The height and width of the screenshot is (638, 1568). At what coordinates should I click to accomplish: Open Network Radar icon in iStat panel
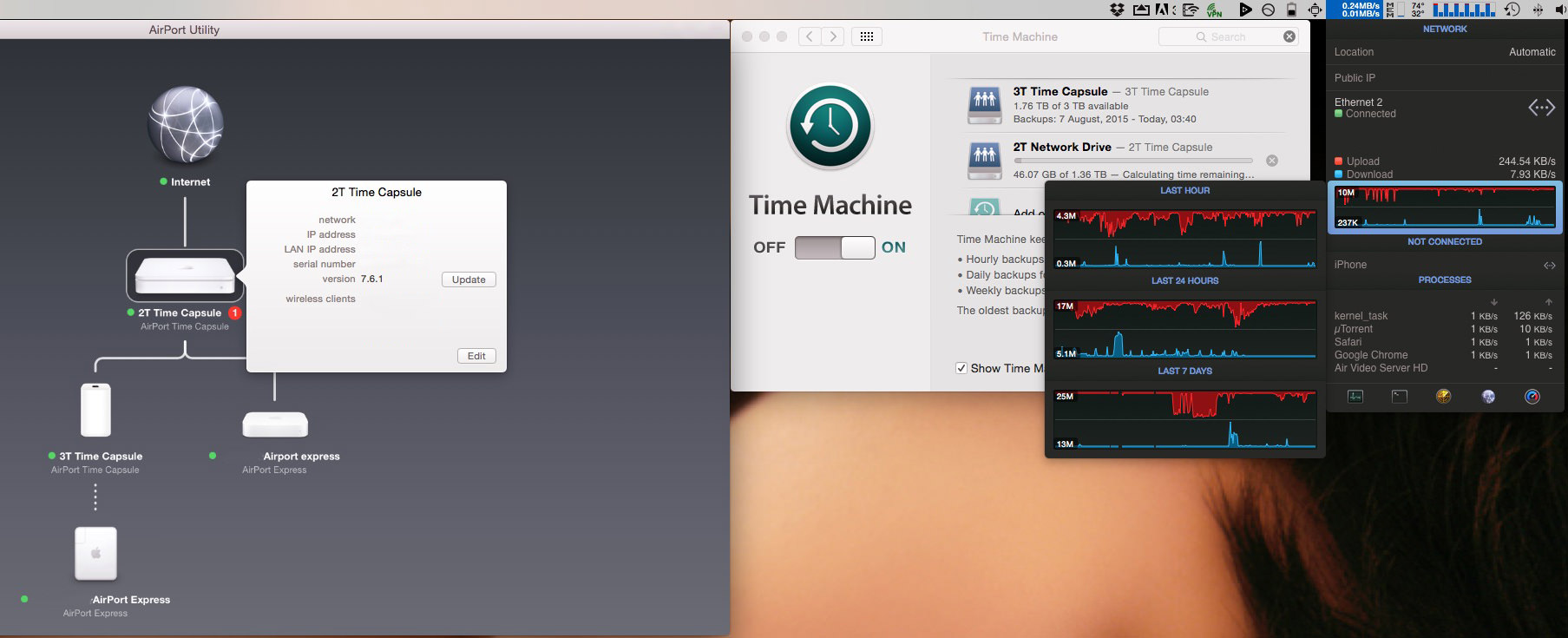[x=1444, y=397]
